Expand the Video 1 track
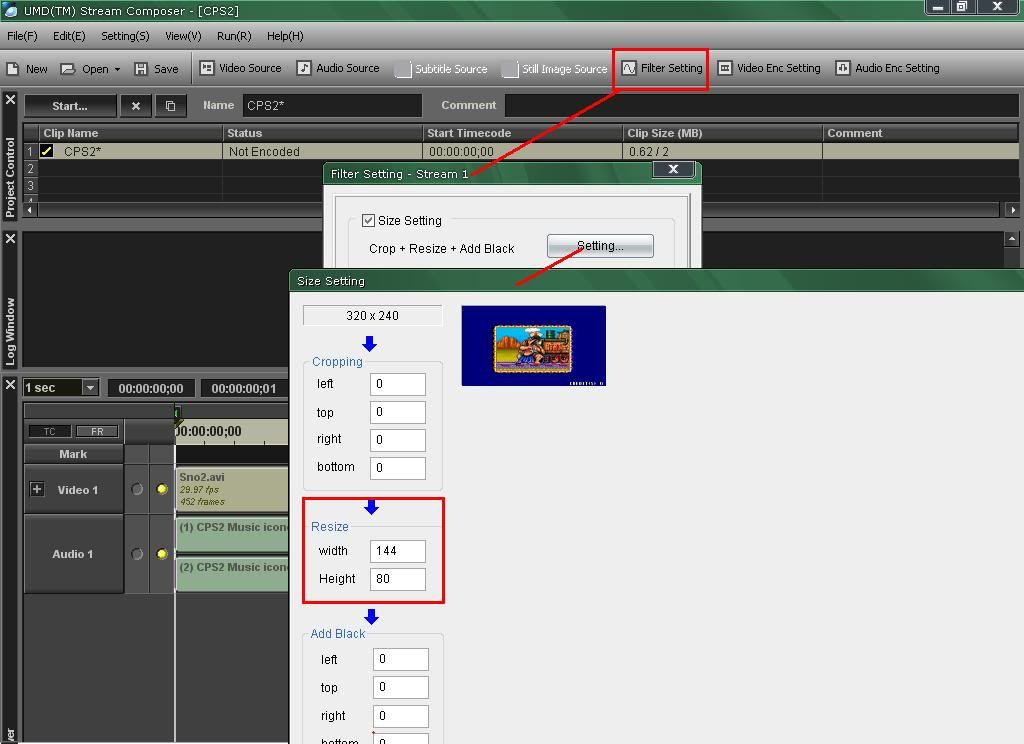1024x744 pixels. 37,489
